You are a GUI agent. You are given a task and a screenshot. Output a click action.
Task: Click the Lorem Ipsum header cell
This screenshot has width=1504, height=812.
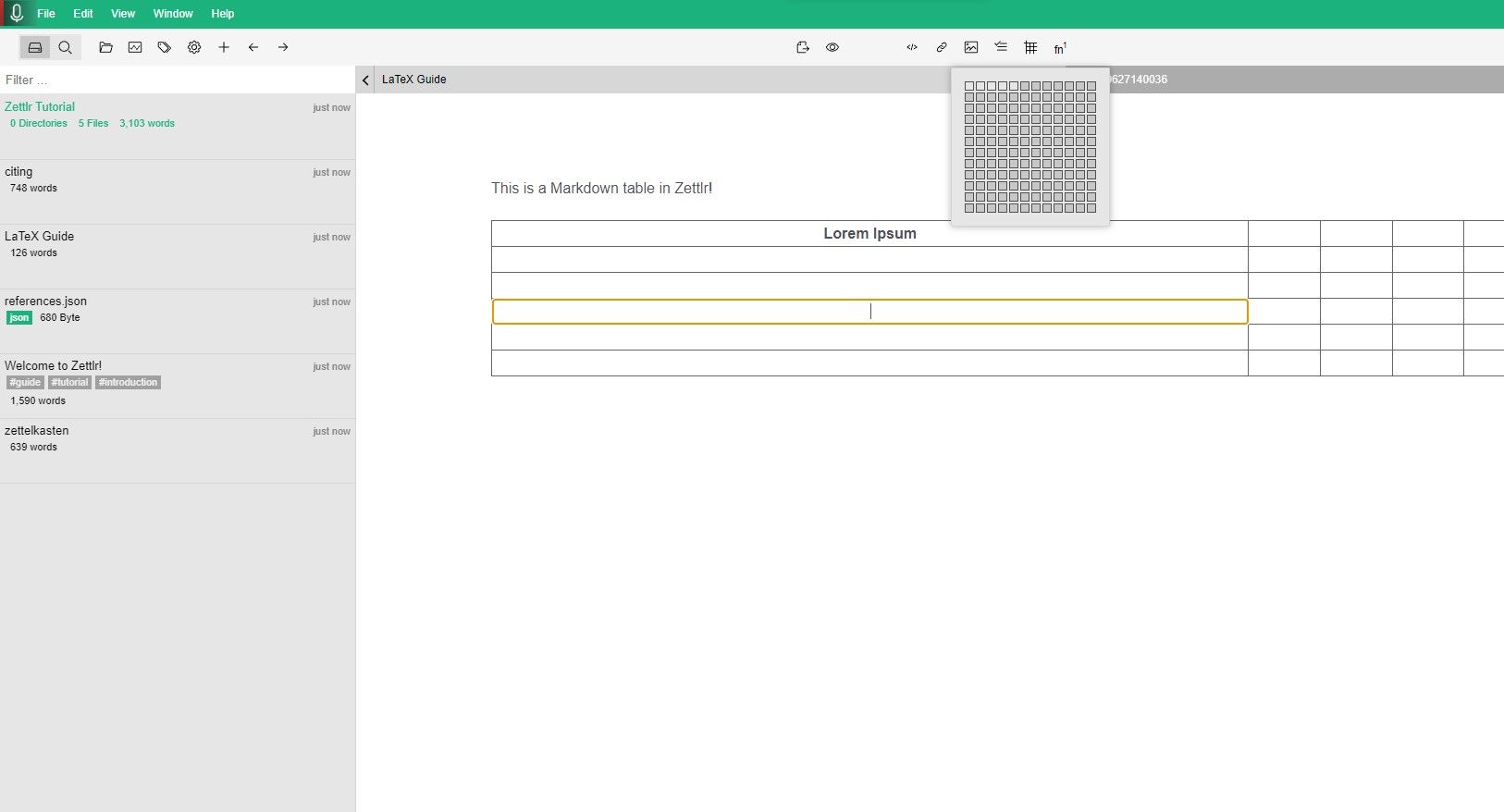869,233
